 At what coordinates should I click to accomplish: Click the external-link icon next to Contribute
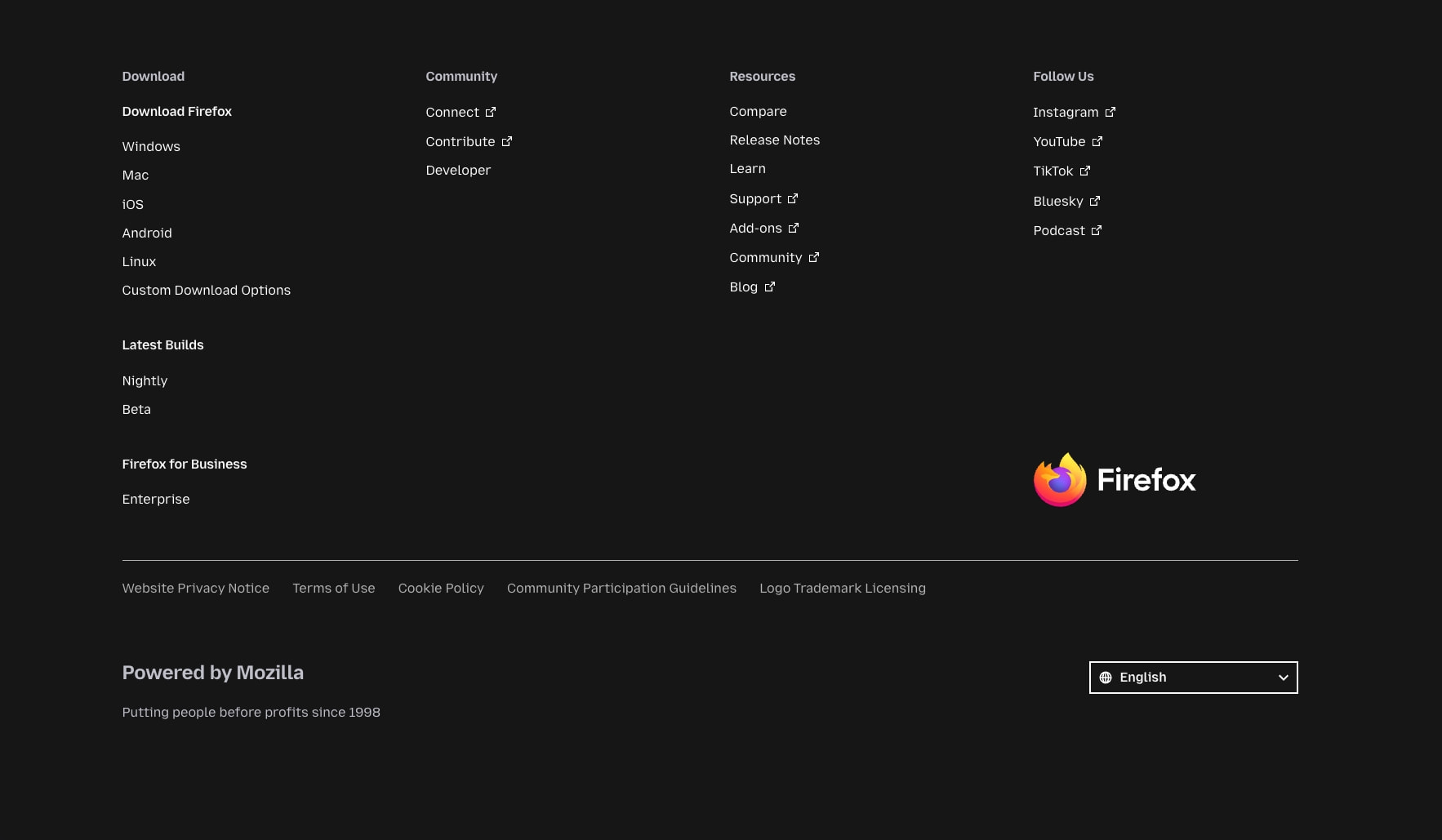point(507,141)
